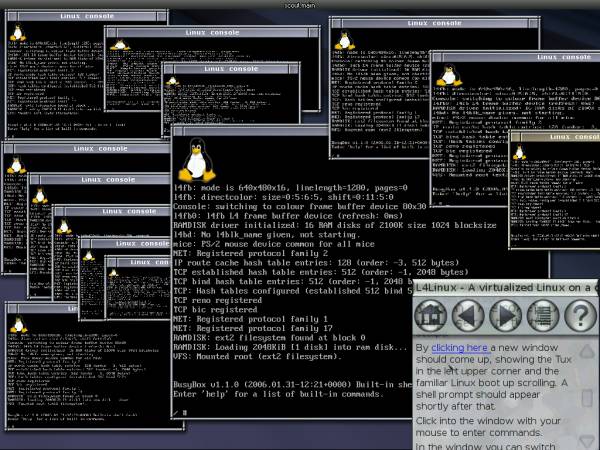Open the question mark help icon
The image size is (600, 450).
(580, 316)
